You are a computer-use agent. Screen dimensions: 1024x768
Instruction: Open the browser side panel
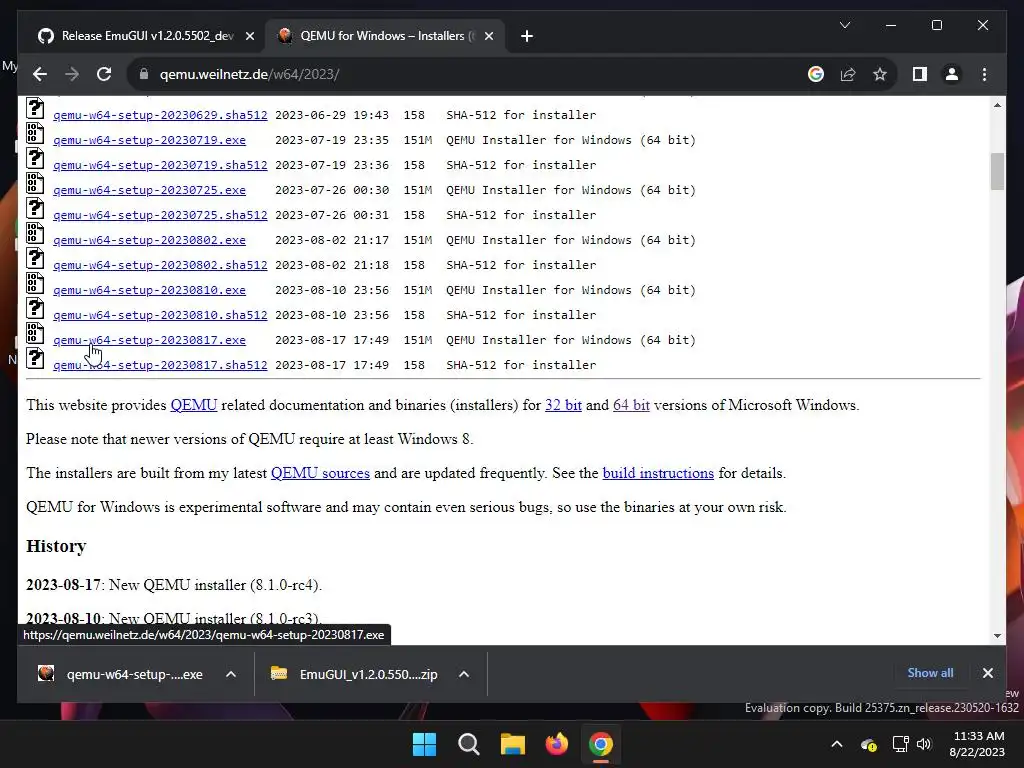920,74
